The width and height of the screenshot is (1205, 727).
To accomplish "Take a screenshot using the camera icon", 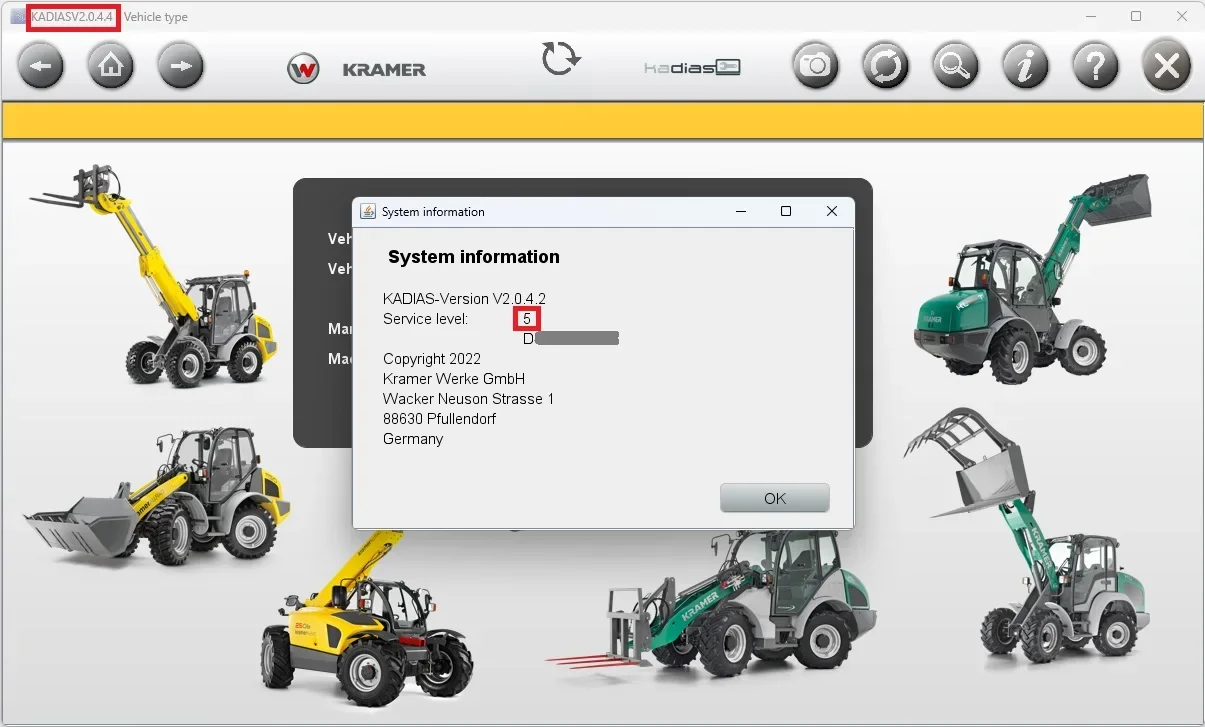I will [x=815, y=64].
